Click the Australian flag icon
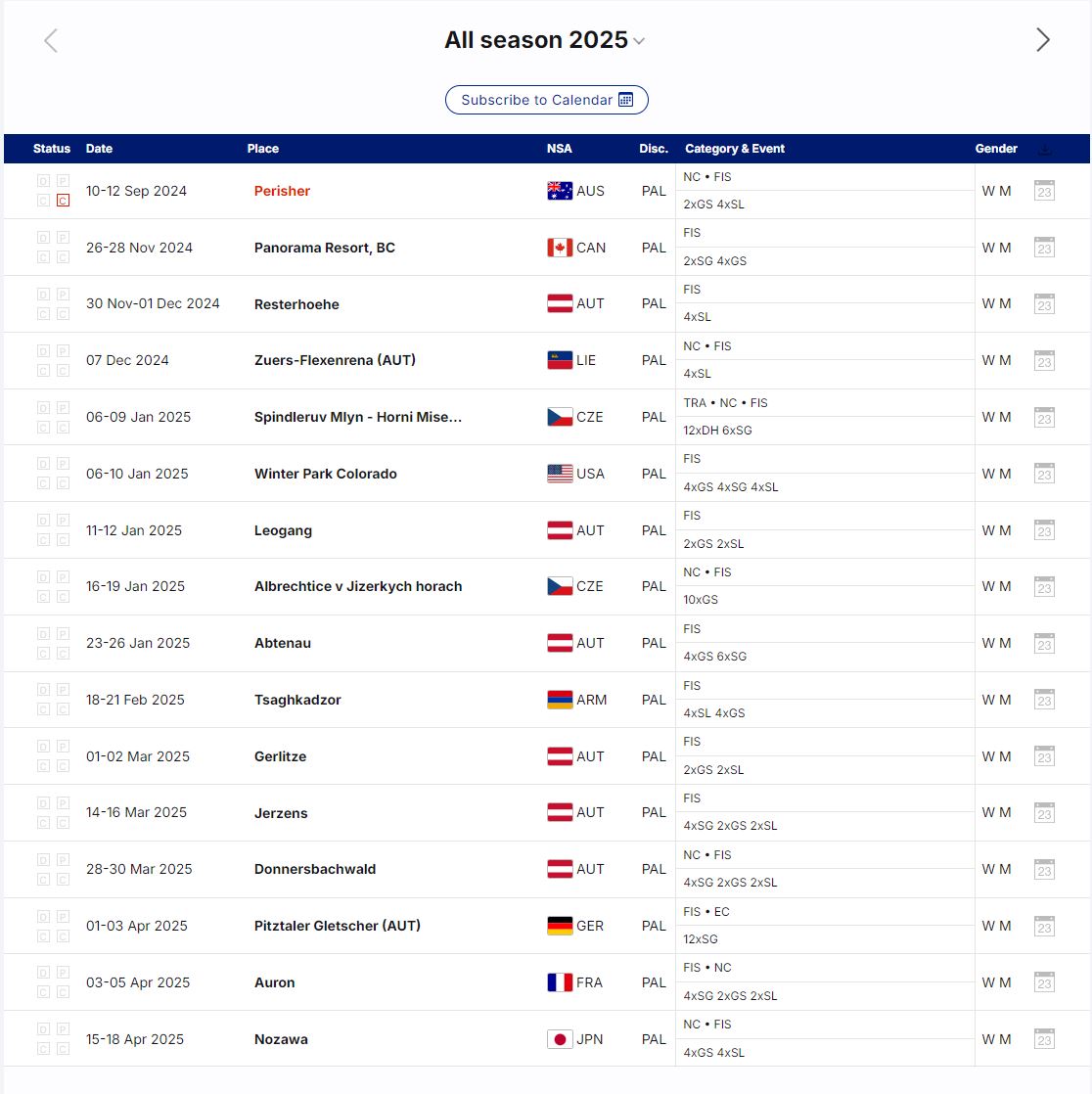The height and width of the screenshot is (1094, 1092). 560,191
